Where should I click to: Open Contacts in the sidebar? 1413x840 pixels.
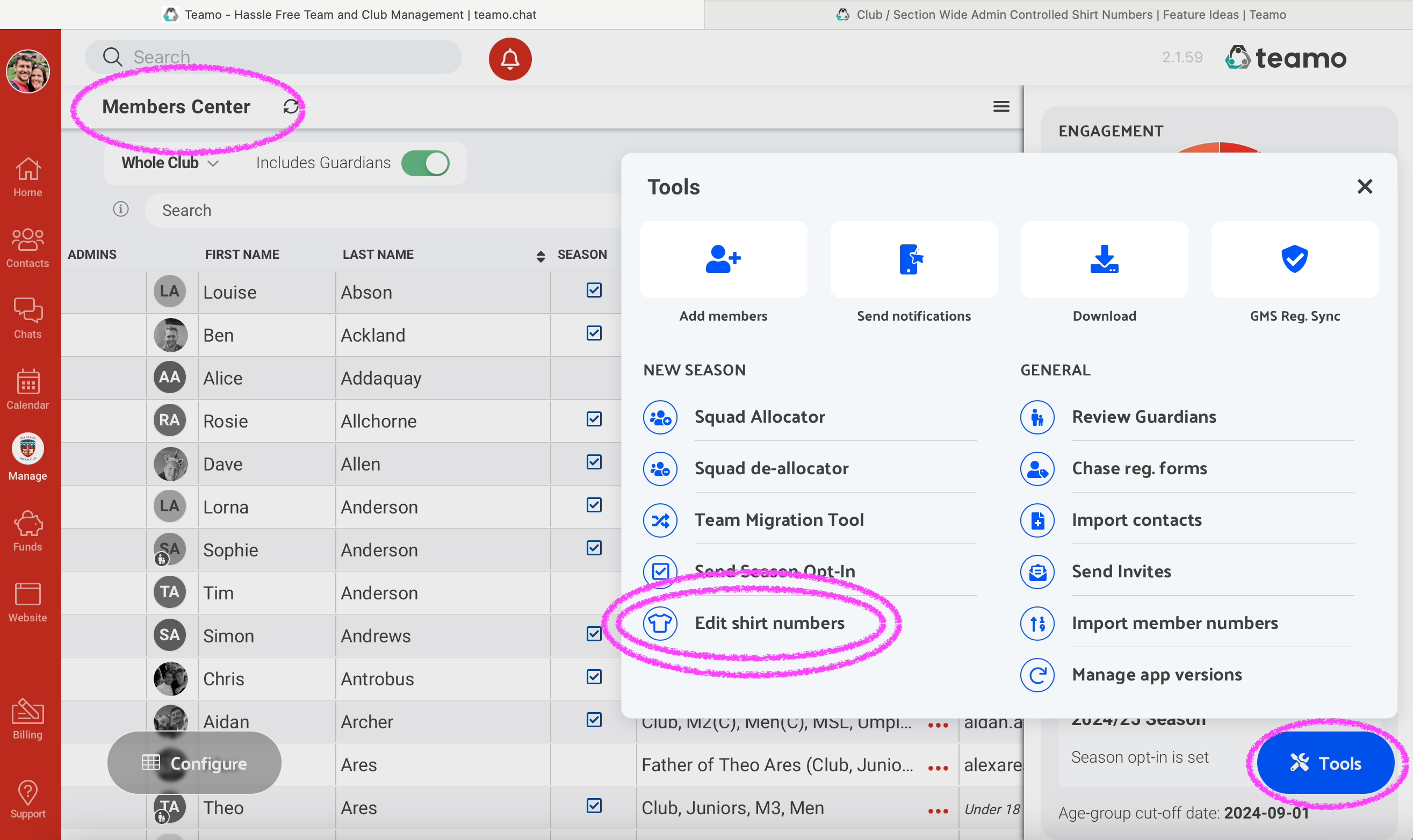click(x=28, y=248)
